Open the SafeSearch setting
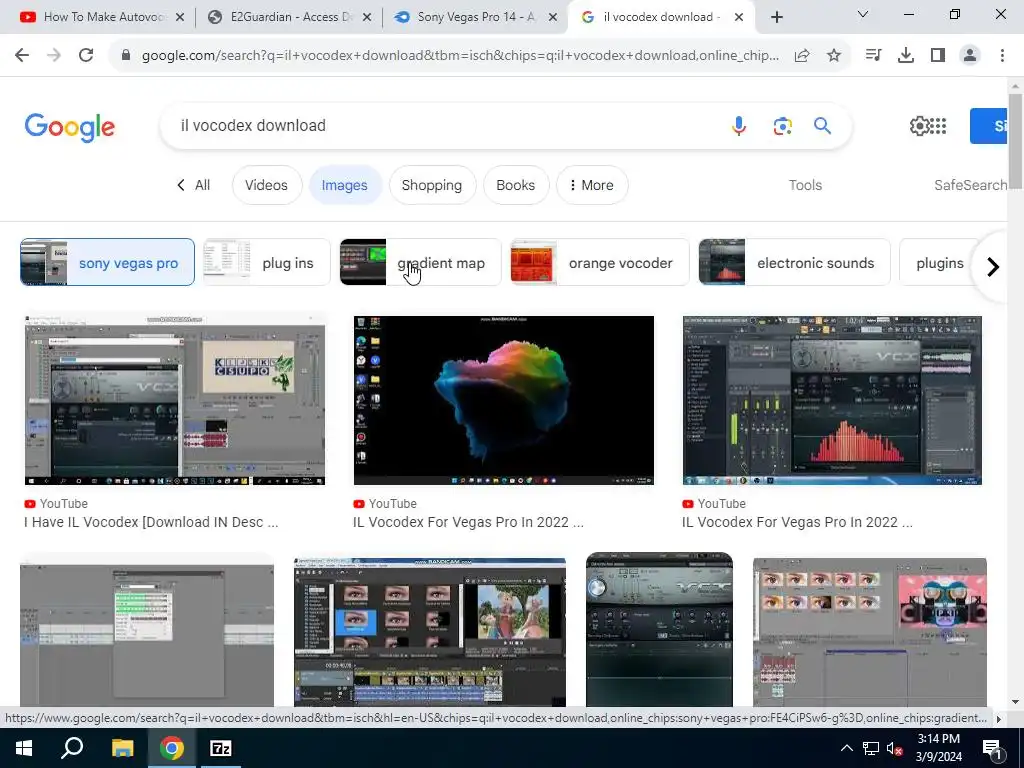1024x768 pixels. (970, 185)
